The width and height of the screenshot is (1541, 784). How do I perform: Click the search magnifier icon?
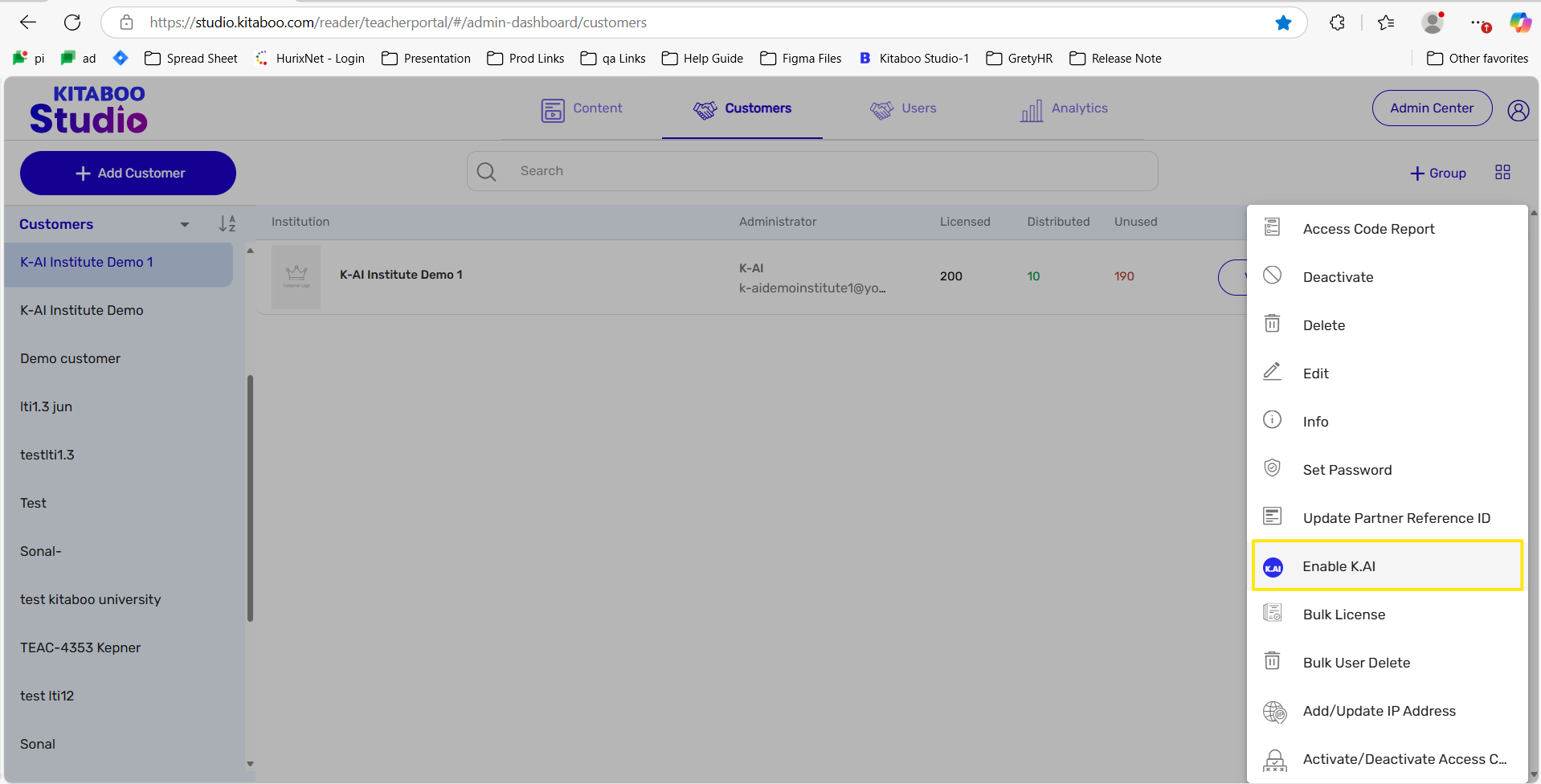click(486, 171)
